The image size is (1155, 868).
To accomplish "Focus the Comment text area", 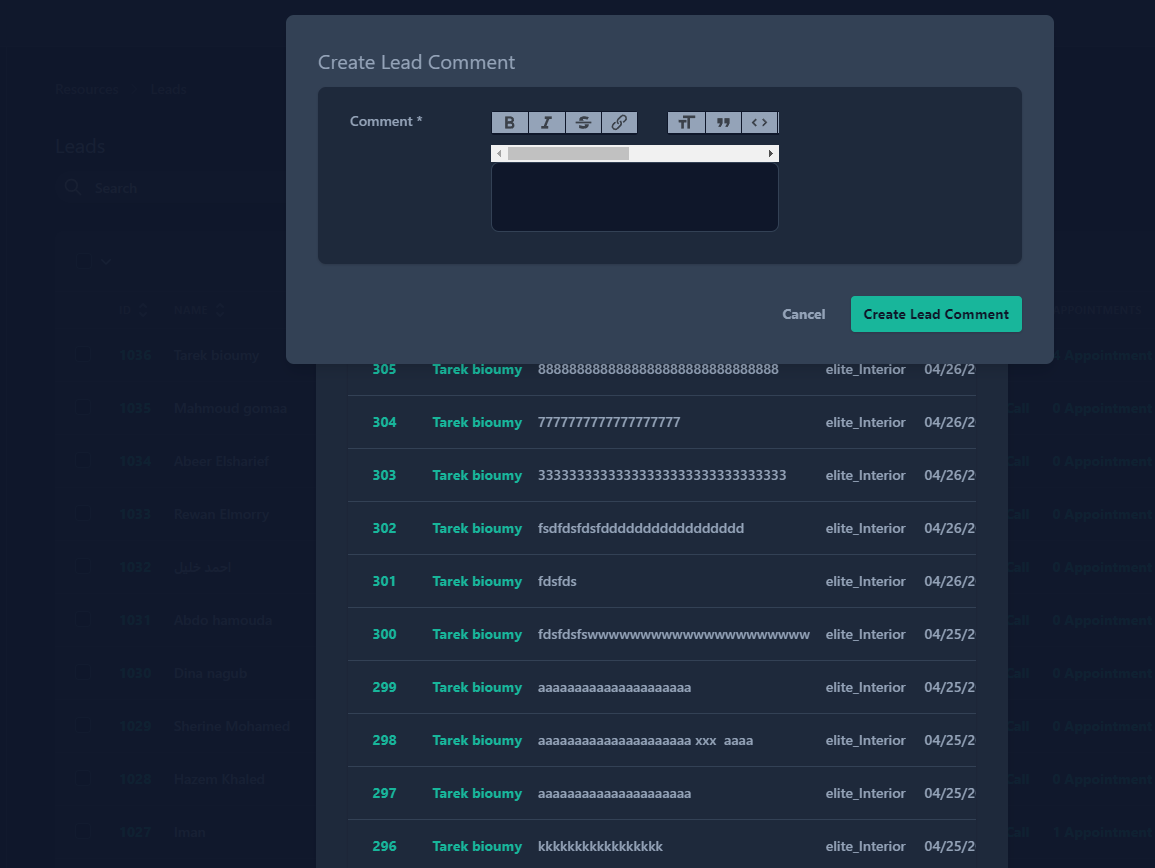I will click(634, 197).
